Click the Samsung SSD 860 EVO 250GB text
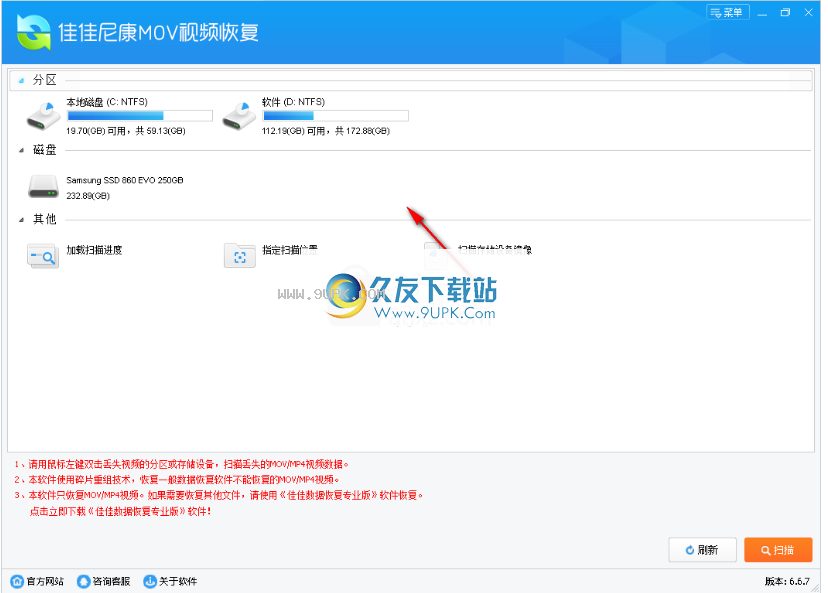828x593 pixels. point(125,180)
